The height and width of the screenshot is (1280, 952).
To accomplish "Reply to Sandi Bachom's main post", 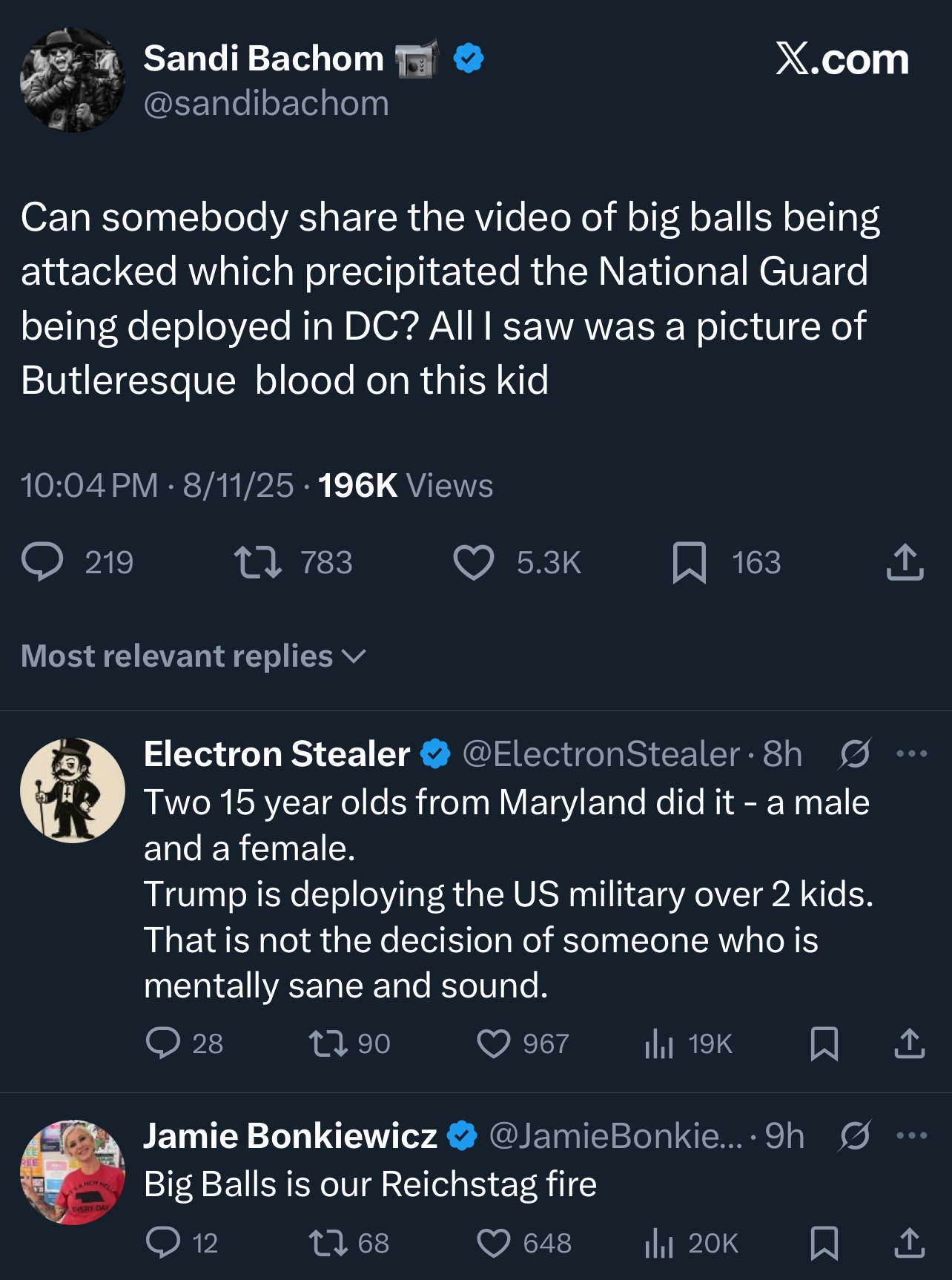I will coord(43,561).
